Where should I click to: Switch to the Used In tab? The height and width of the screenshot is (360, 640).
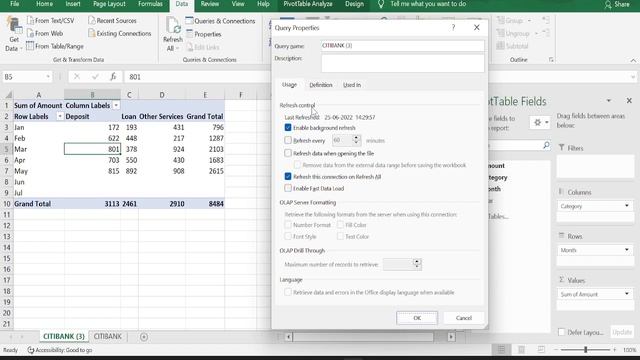(x=352, y=85)
